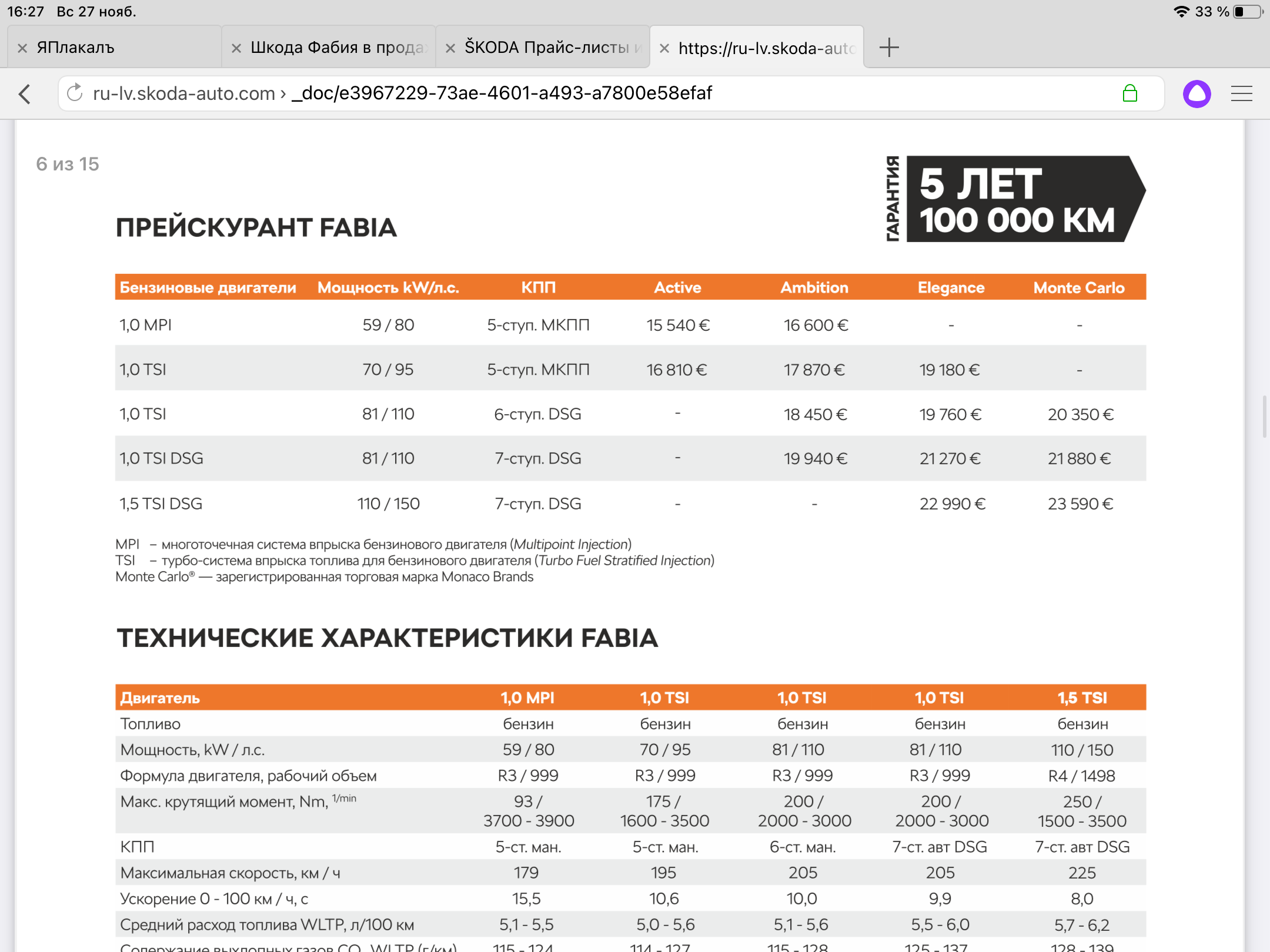1270x952 pixels.
Task: Close the ŠKODA Прайс-листы tab
Action: [450, 48]
